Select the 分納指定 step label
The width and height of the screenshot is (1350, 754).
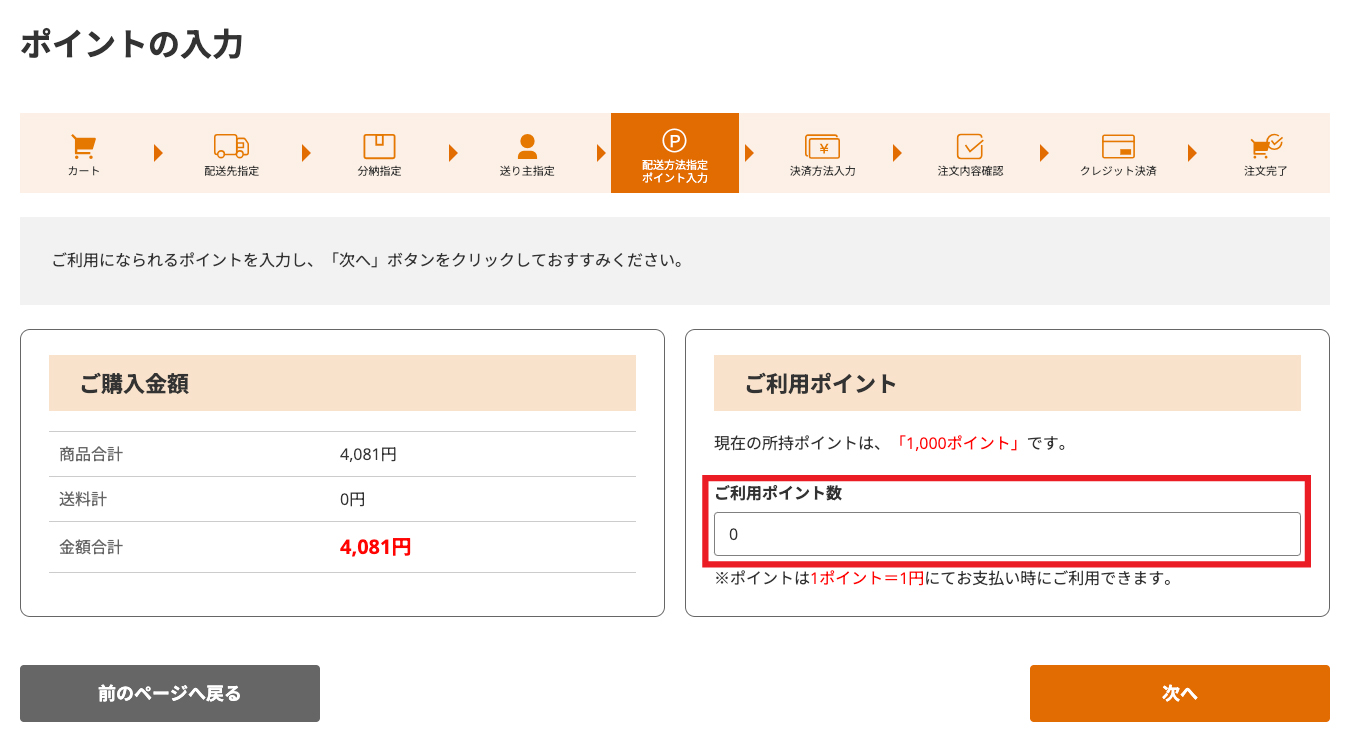coord(379,171)
